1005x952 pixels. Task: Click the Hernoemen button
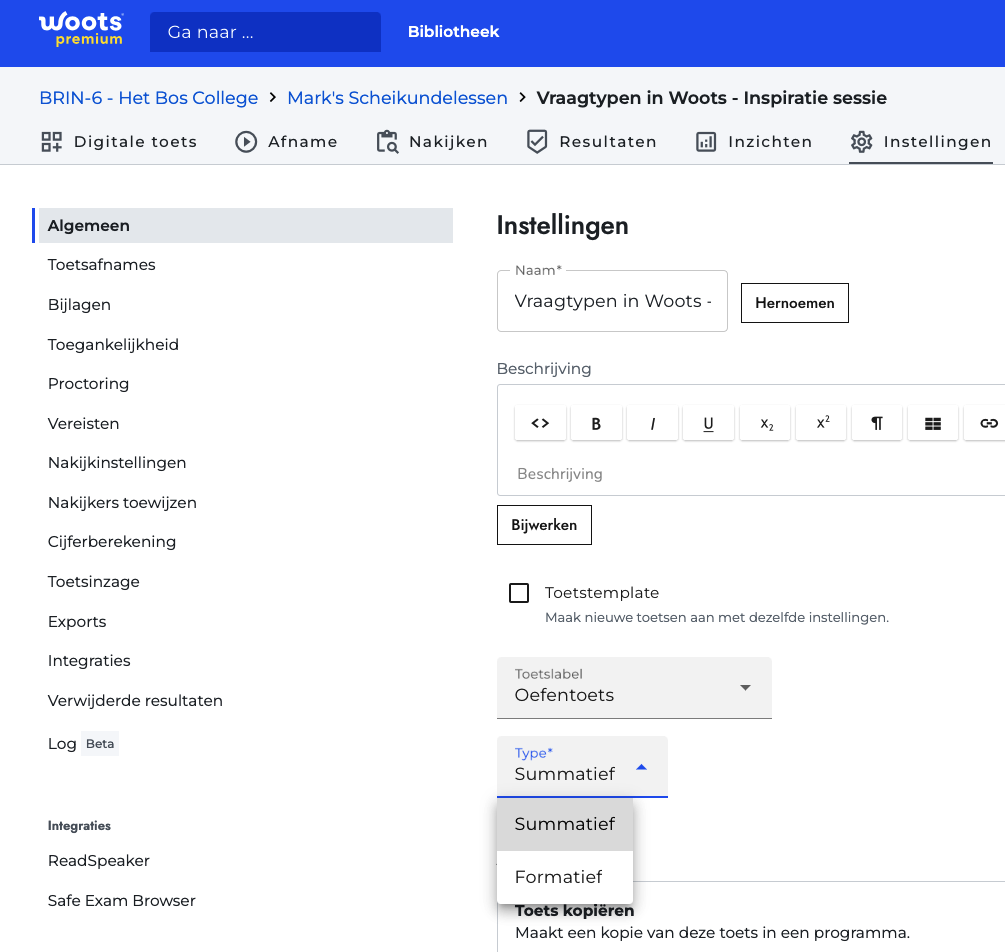coord(794,303)
